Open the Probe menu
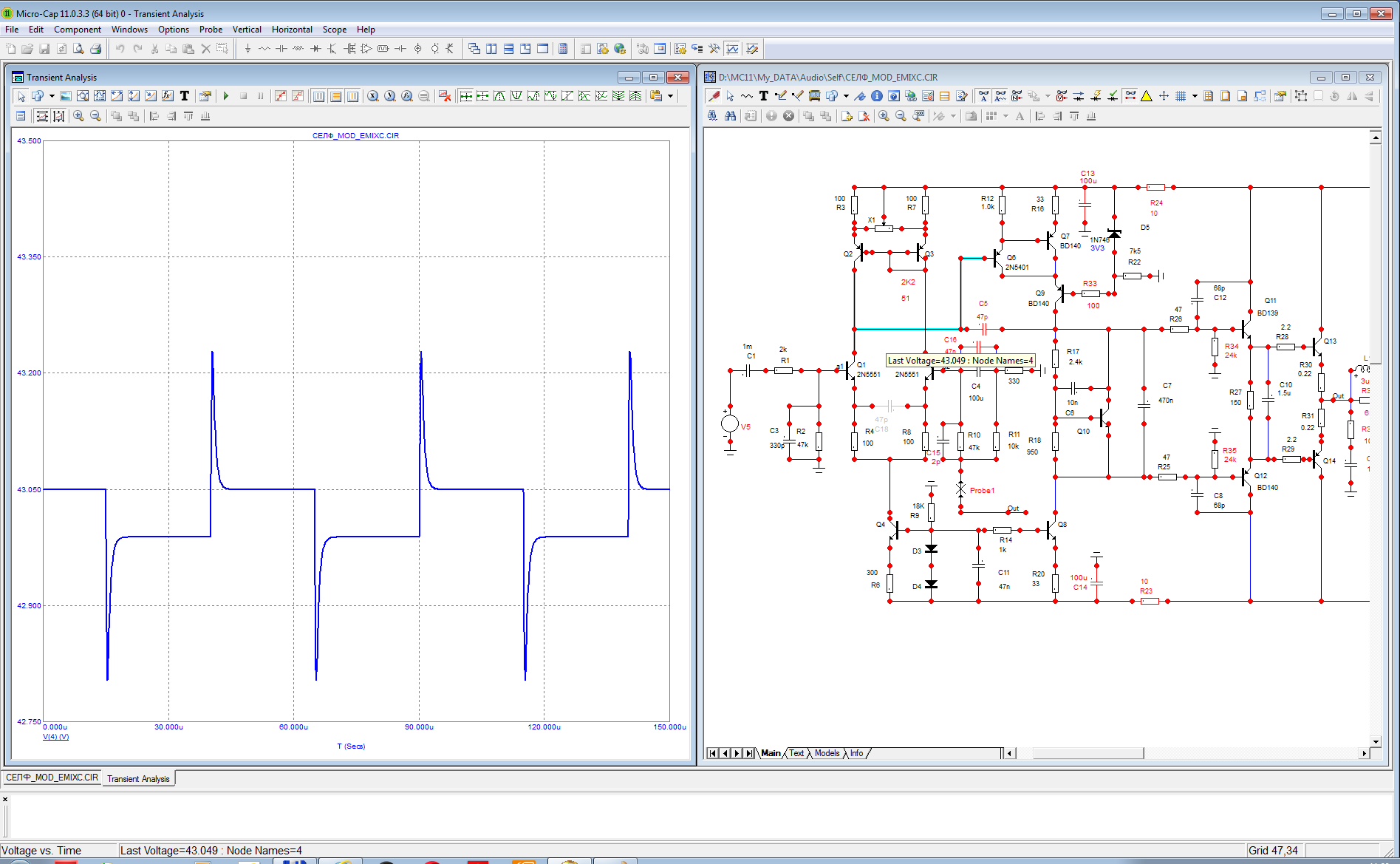Screen dimensions: 1400x864 [x=211, y=30]
